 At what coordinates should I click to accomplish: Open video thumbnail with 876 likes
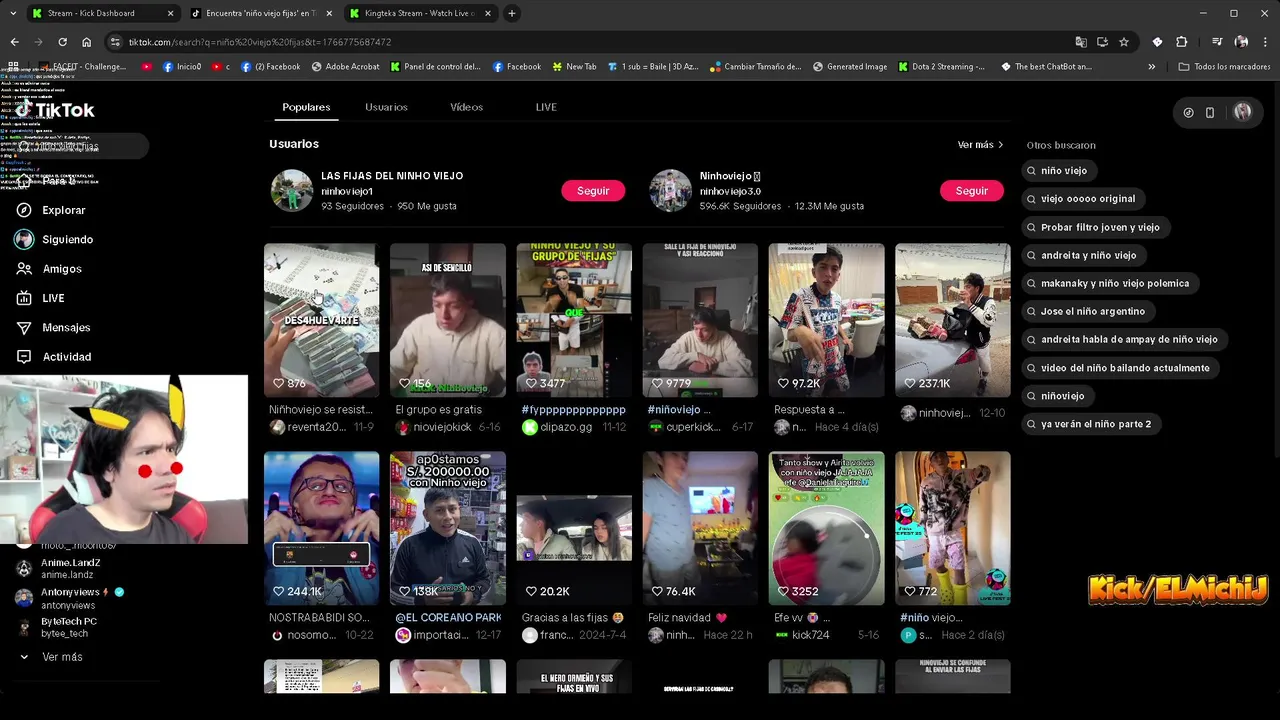[x=321, y=320]
